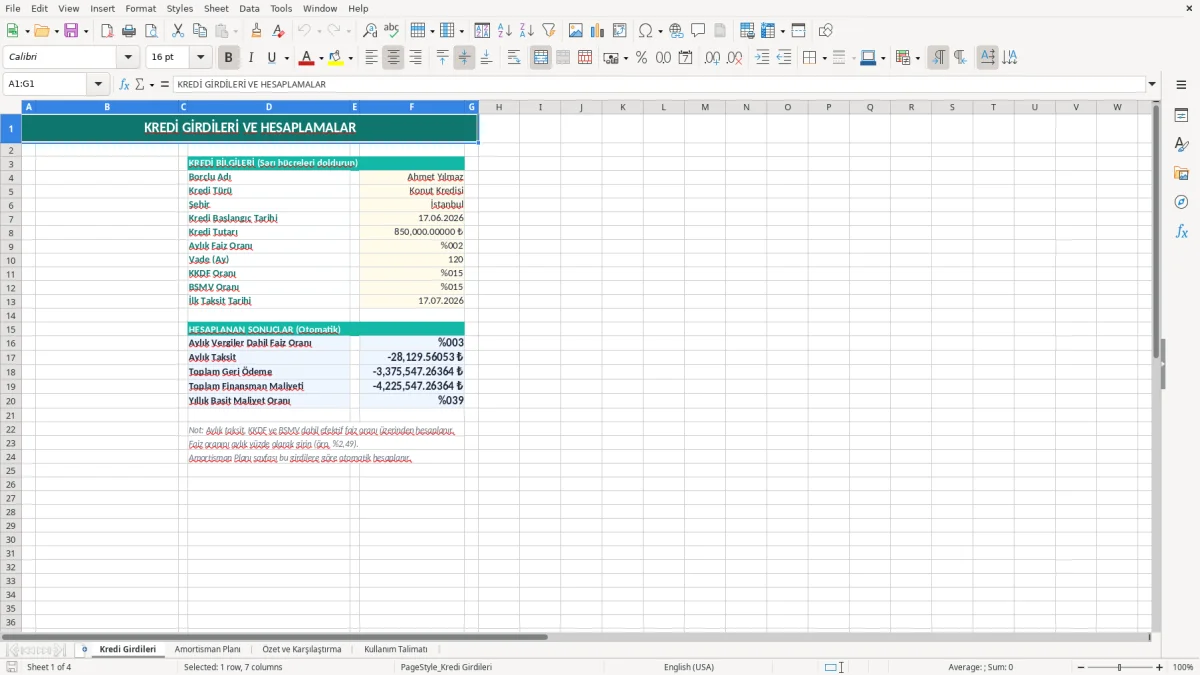1200x675 pixels.
Task: Copy the selection with the Copy icon
Action: [x=200, y=31]
